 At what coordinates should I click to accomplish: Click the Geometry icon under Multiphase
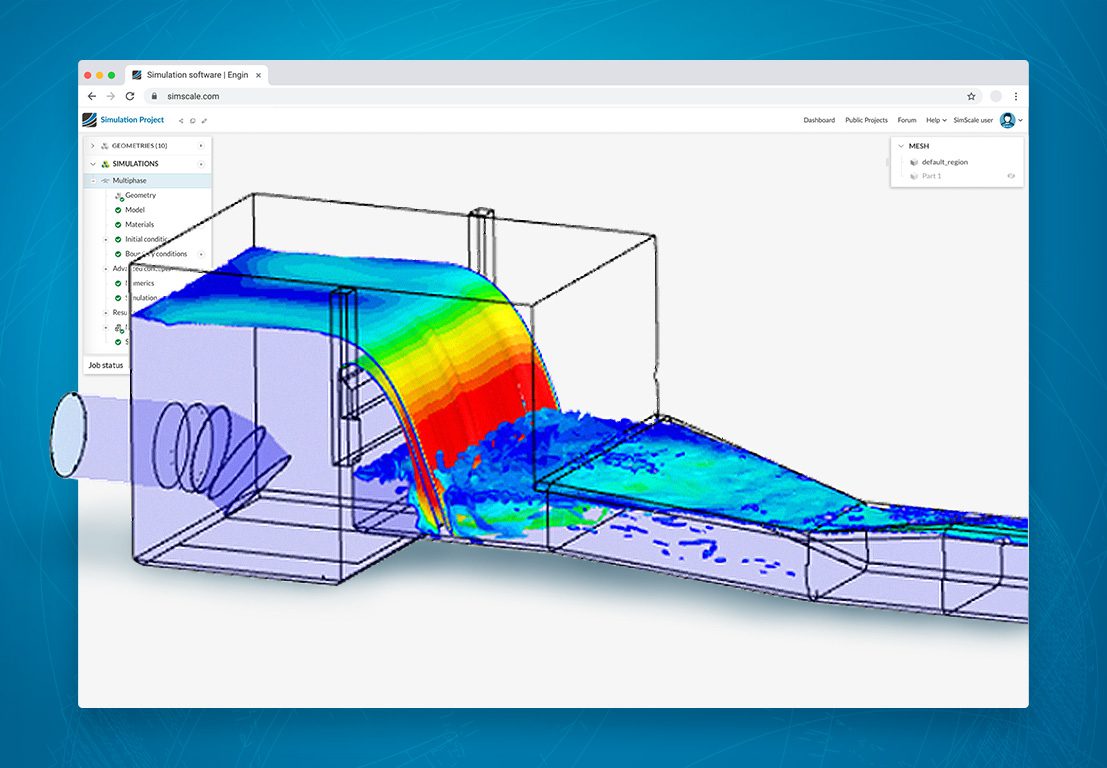(x=119, y=195)
